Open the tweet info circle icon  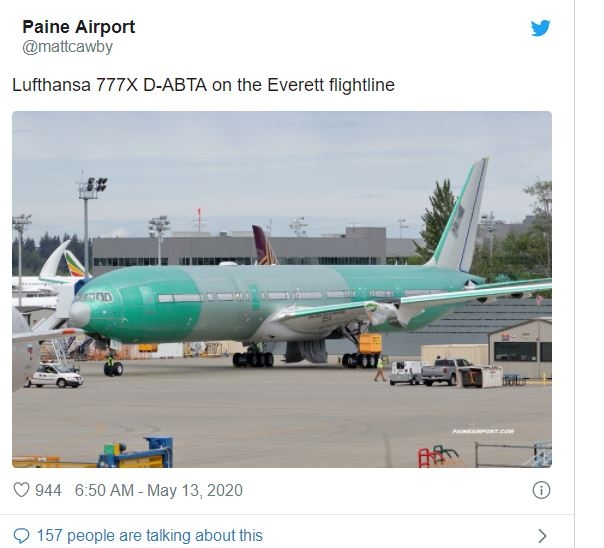point(541,490)
